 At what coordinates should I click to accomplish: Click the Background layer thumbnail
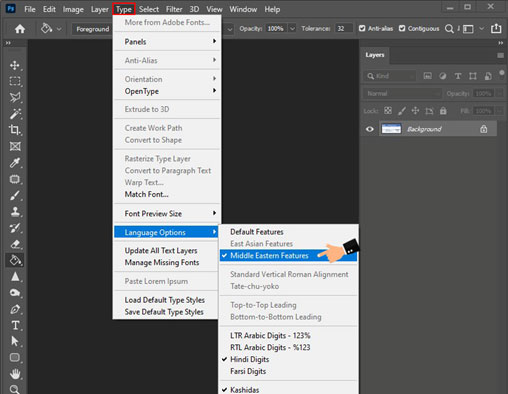click(x=391, y=129)
